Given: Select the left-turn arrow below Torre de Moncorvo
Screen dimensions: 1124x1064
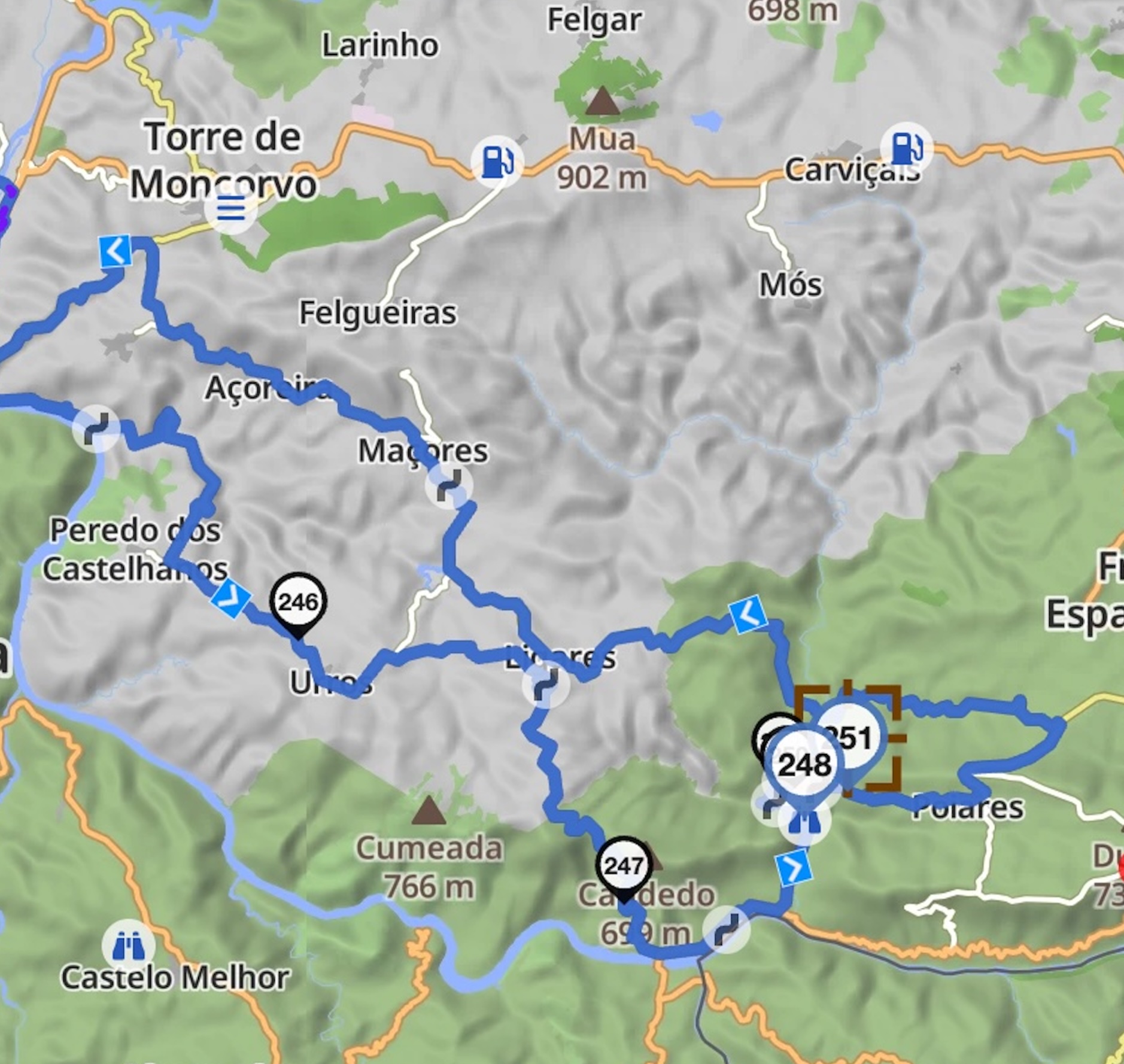Looking at the screenshot, I should tap(116, 251).
